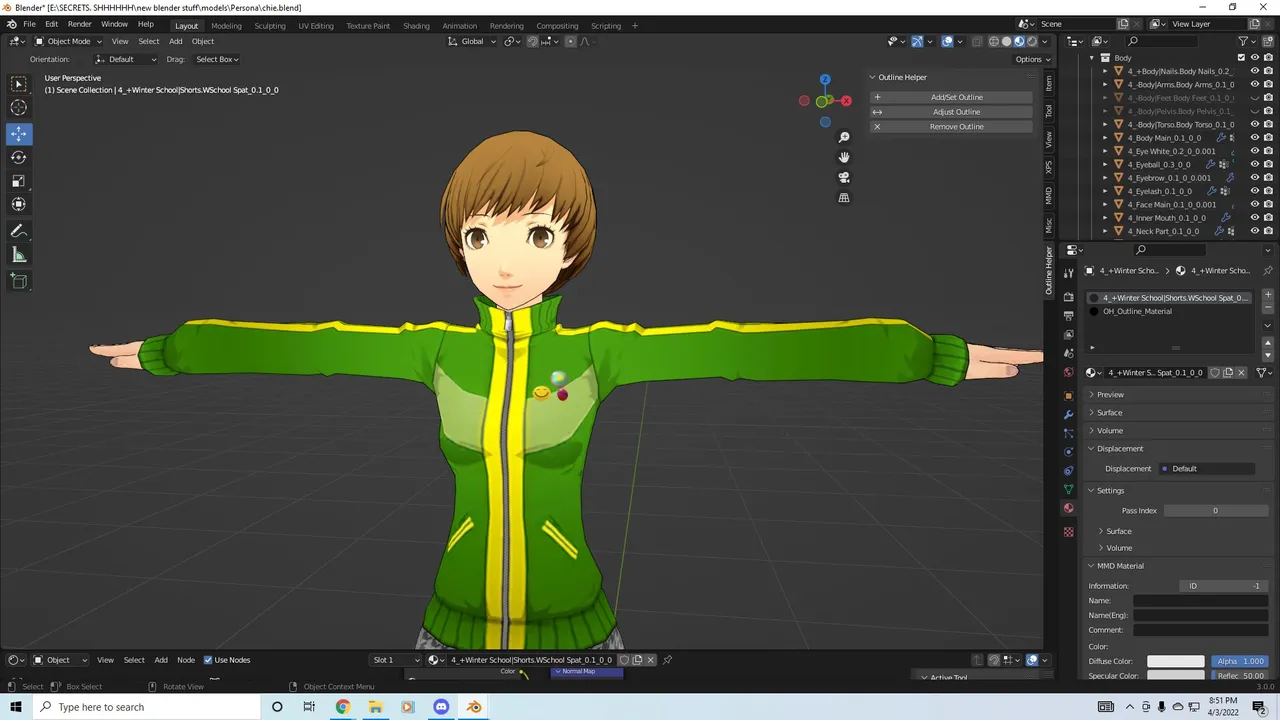Open the Slot 1 dropdown in node editor
This screenshot has width=1280, height=720.
tap(396, 660)
